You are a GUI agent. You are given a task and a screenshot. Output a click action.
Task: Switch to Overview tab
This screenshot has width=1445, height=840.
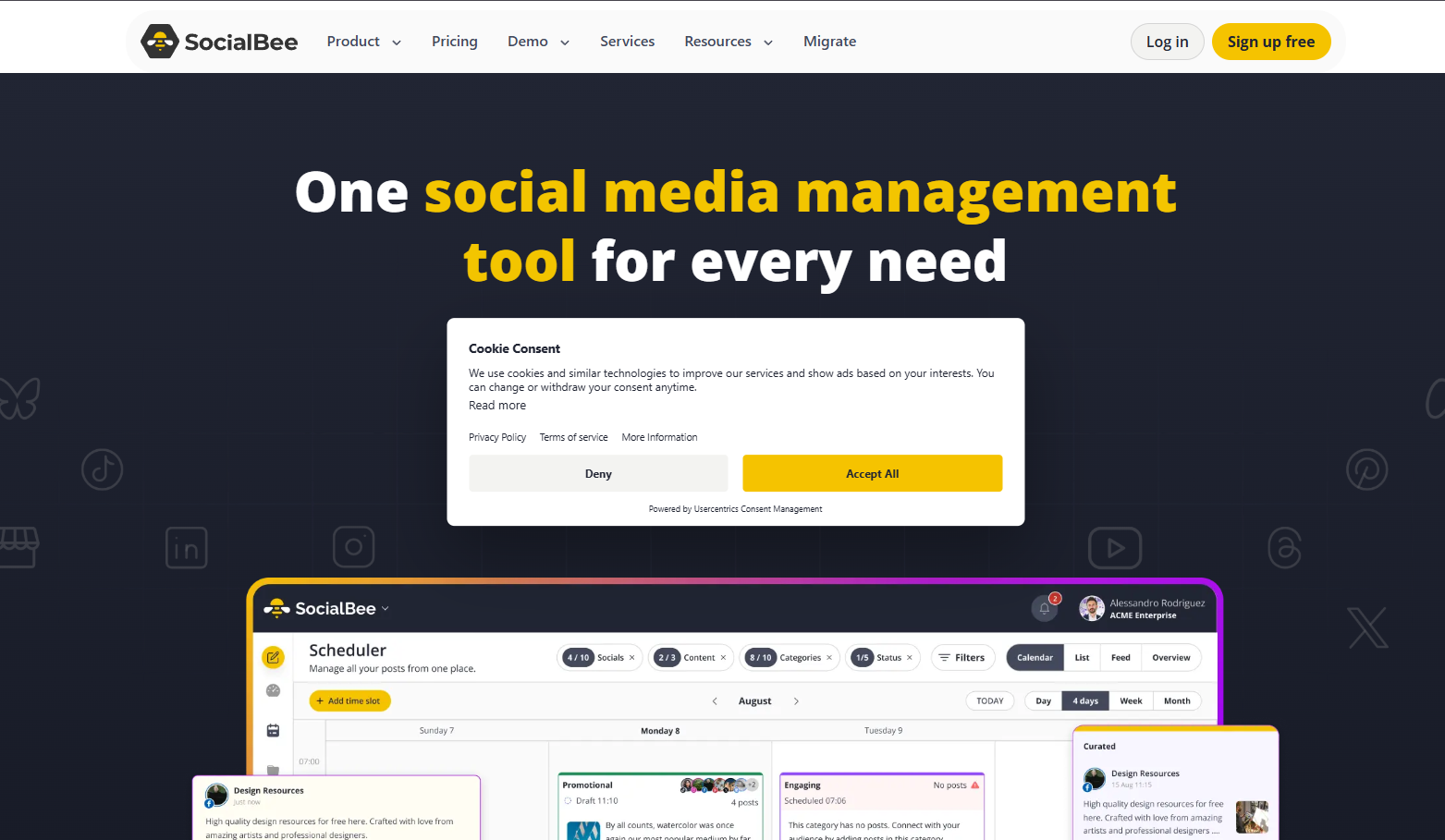tap(1171, 658)
